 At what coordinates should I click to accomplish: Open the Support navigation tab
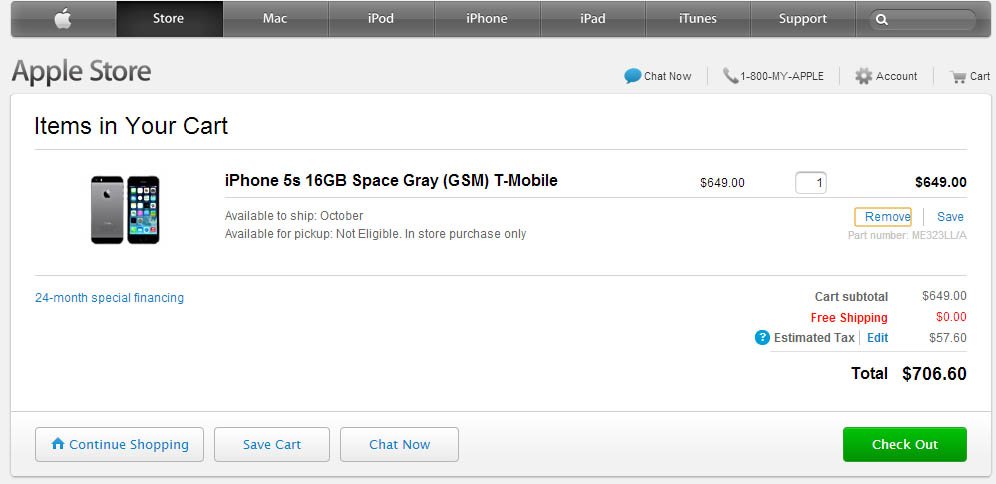(x=803, y=19)
